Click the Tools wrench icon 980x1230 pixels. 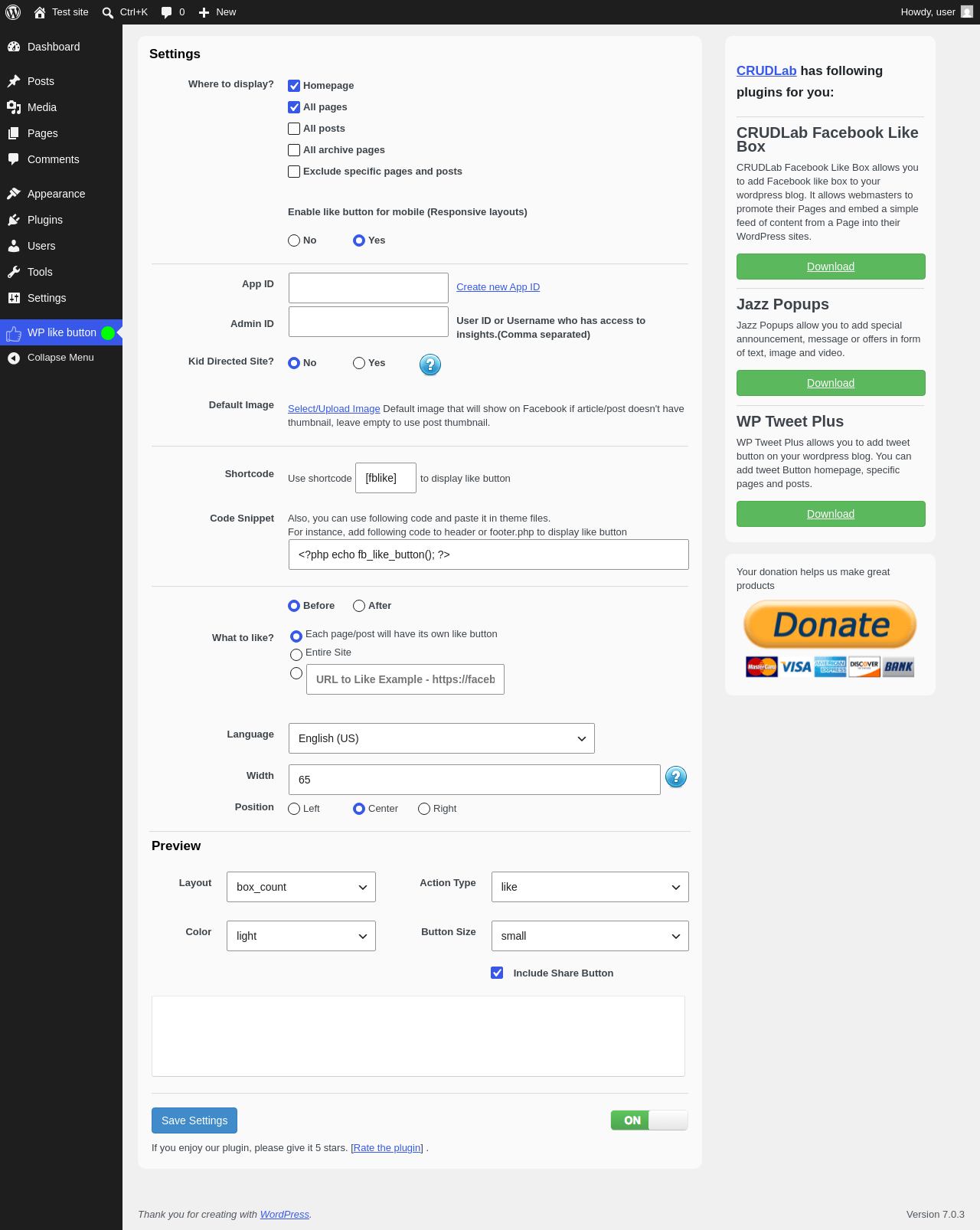click(x=14, y=272)
